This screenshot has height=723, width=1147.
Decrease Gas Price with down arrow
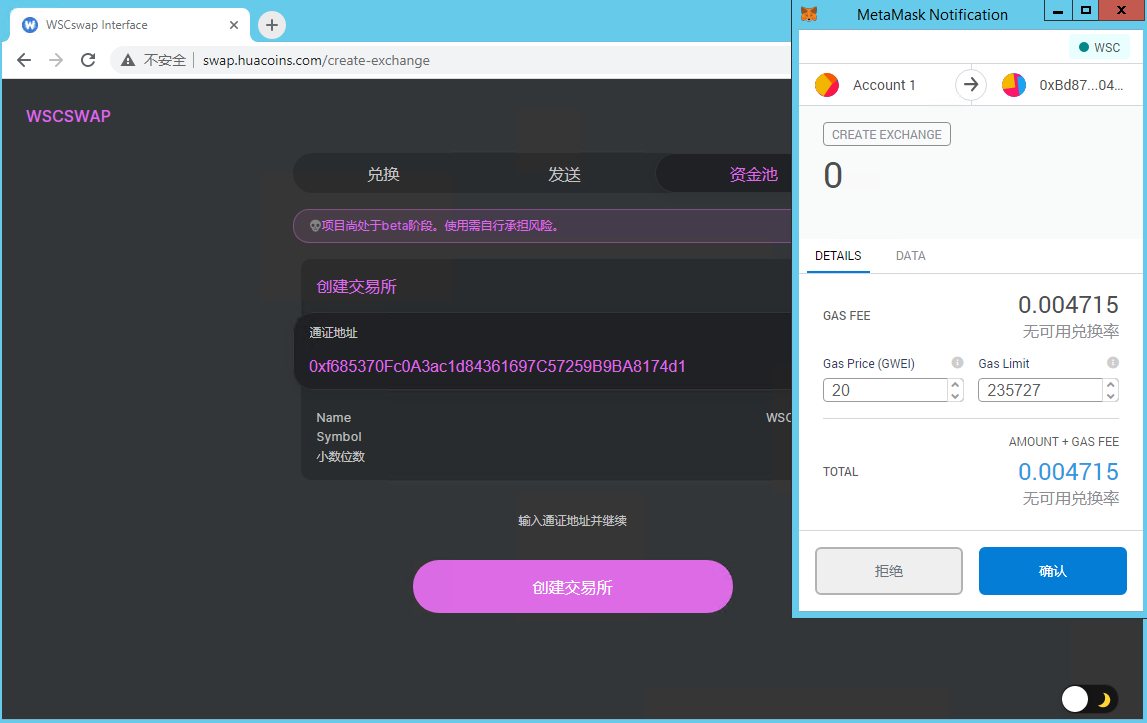click(955, 396)
